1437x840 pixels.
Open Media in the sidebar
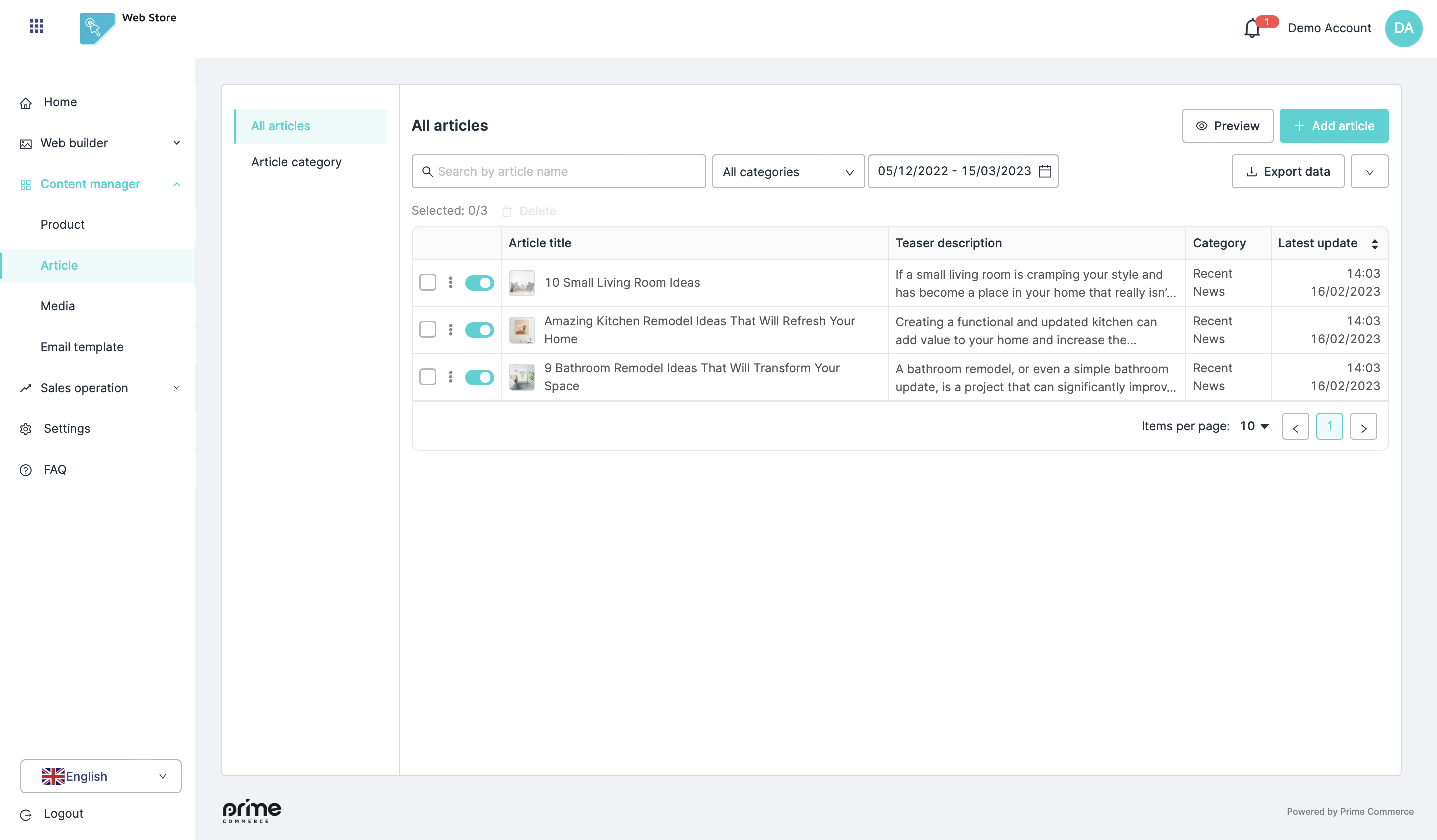[x=57, y=306]
